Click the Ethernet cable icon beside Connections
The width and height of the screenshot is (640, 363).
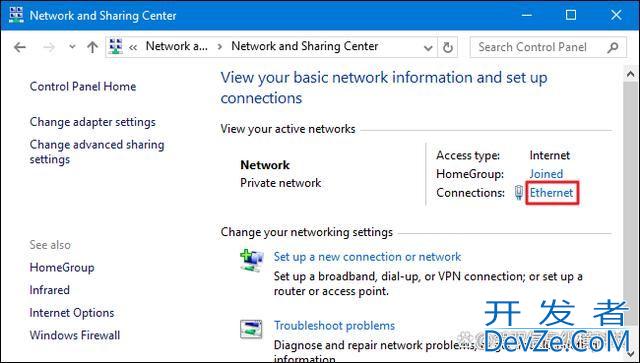tap(518, 193)
